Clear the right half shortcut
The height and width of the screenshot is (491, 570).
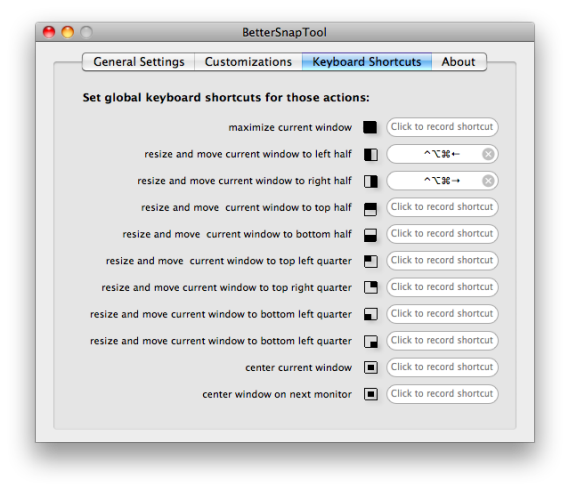pos(488,181)
